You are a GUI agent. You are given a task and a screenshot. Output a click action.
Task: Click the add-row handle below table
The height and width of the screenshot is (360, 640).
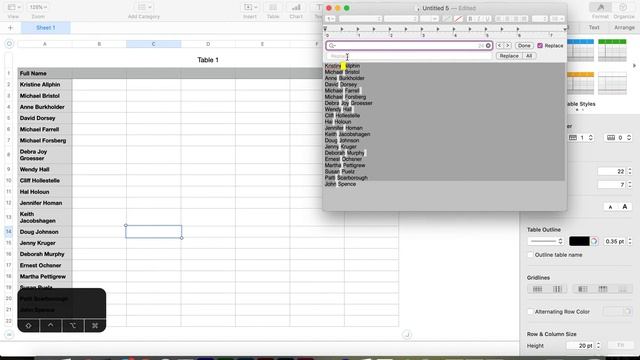click(x=9, y=334)
